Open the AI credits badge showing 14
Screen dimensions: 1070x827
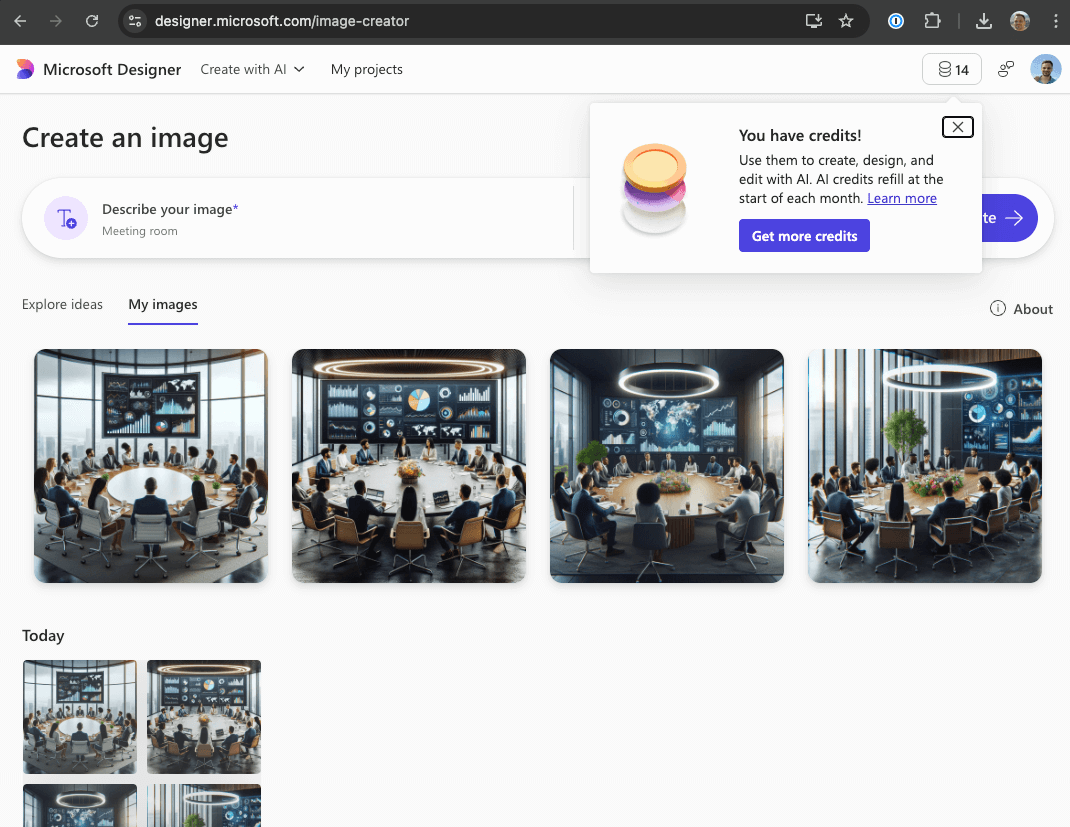(x=950, y=69)
